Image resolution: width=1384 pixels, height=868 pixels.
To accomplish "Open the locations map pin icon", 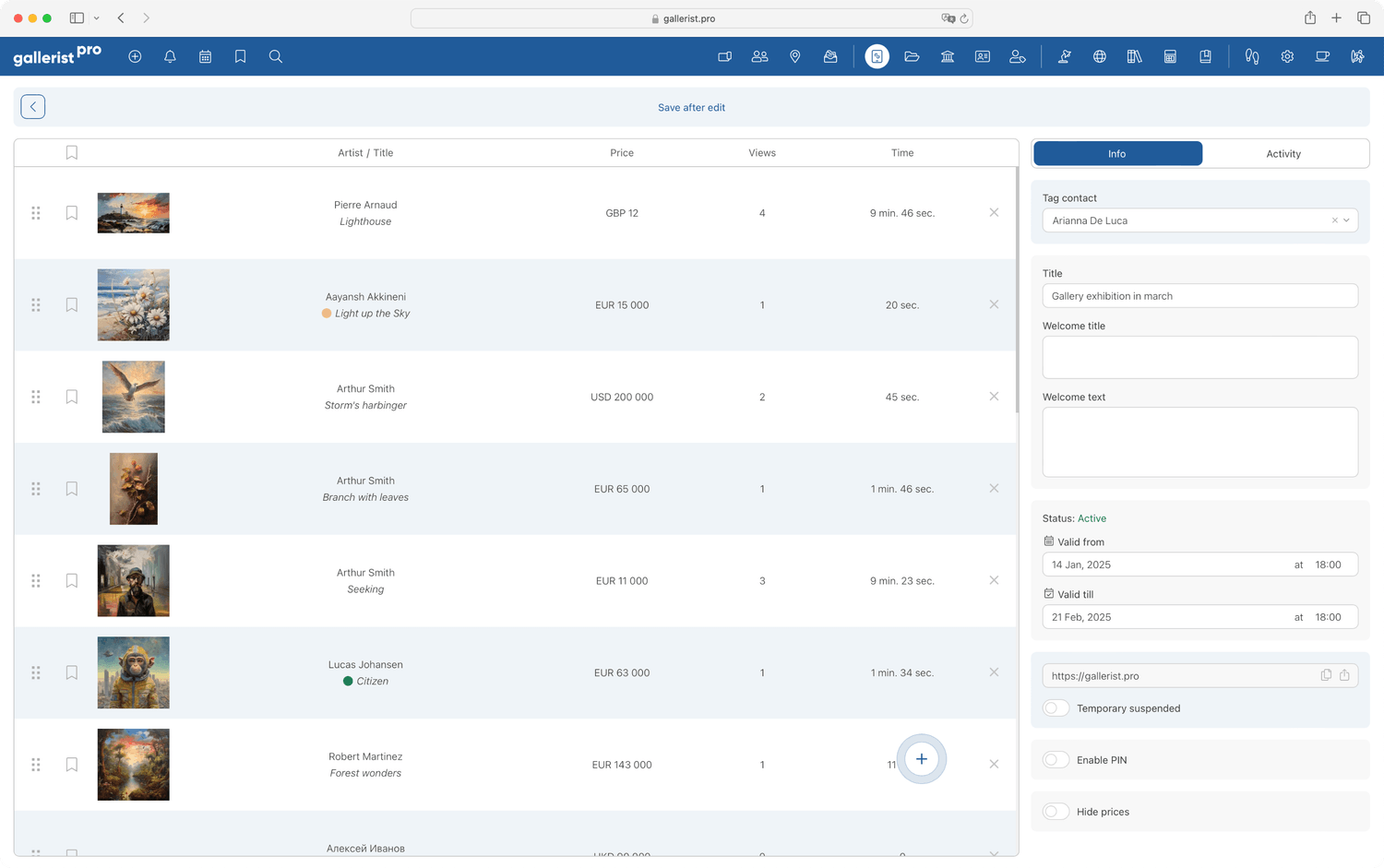I will [794, 56].
